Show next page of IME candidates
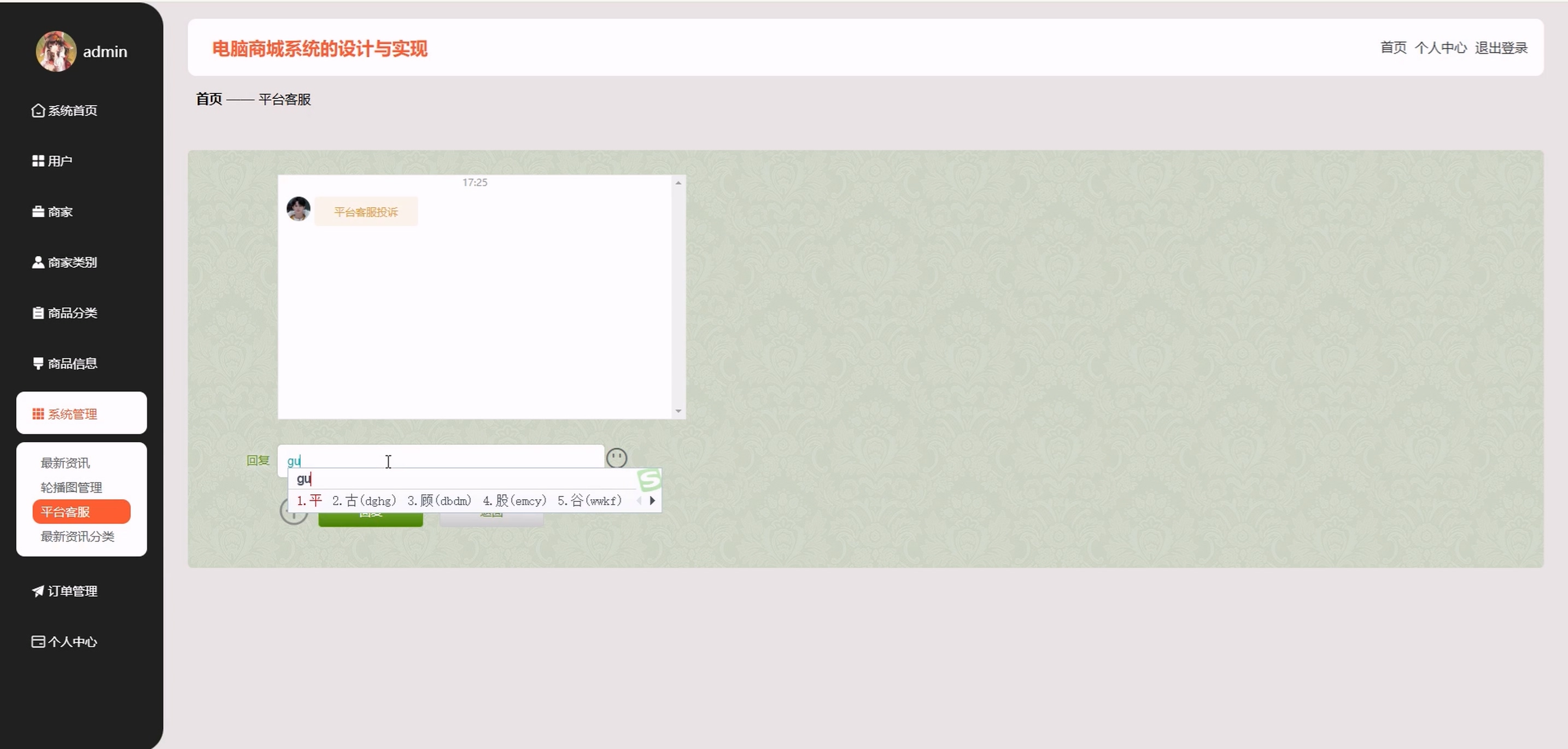The image size is (1568, 749). coord(653,501)
